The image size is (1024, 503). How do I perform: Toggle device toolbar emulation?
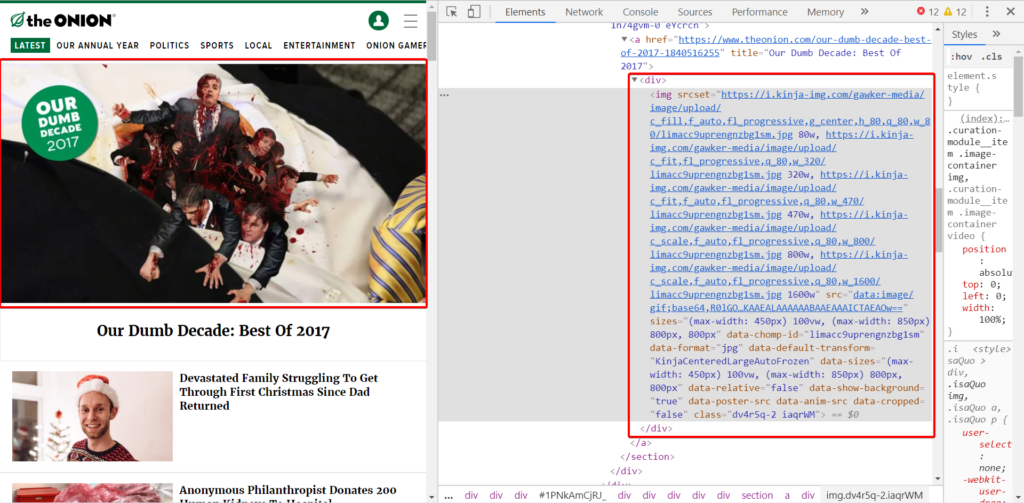pyautogui.click(x=477, y=12)
